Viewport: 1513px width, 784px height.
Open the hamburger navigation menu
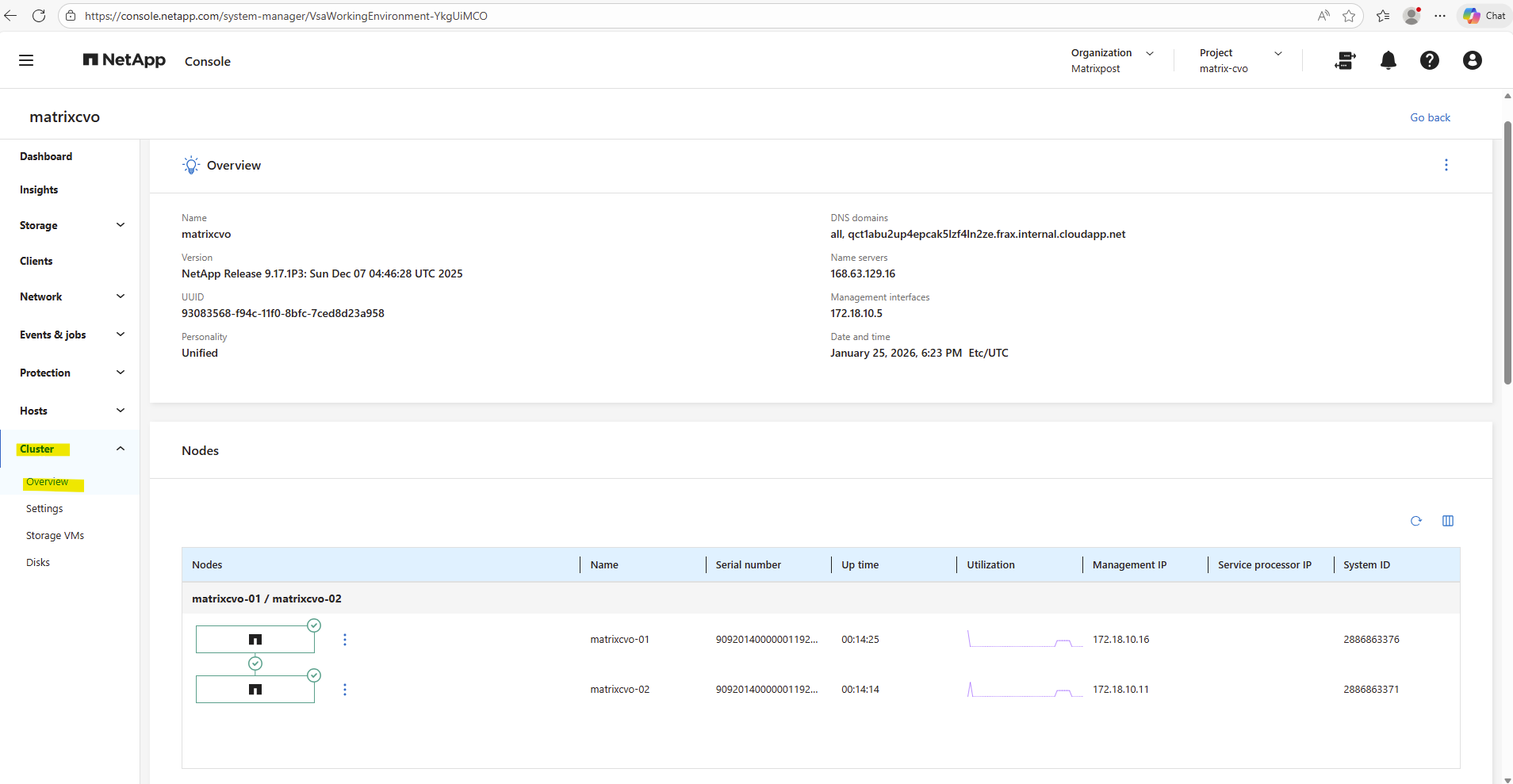tap(26, 60)
